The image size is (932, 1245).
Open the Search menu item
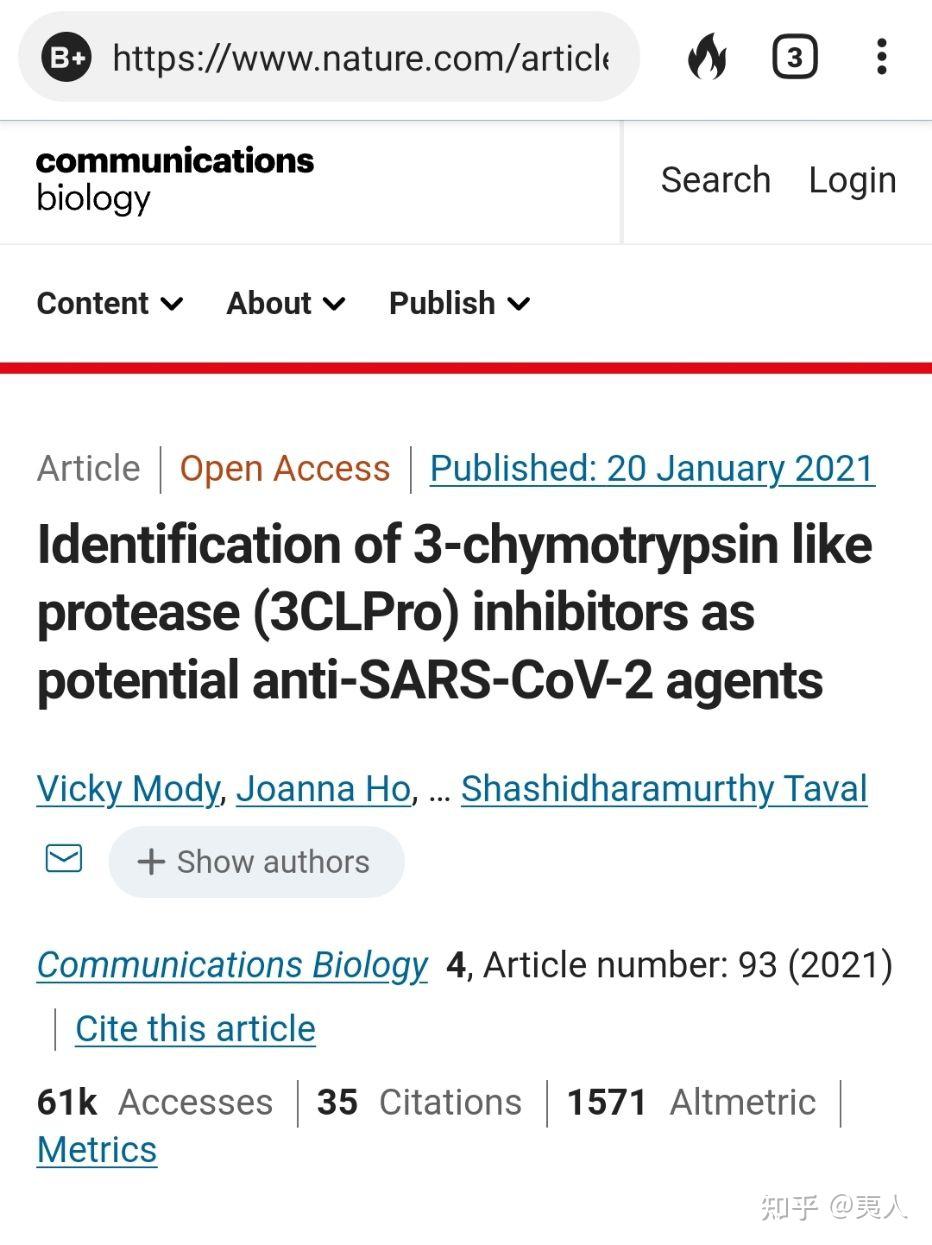716,180
